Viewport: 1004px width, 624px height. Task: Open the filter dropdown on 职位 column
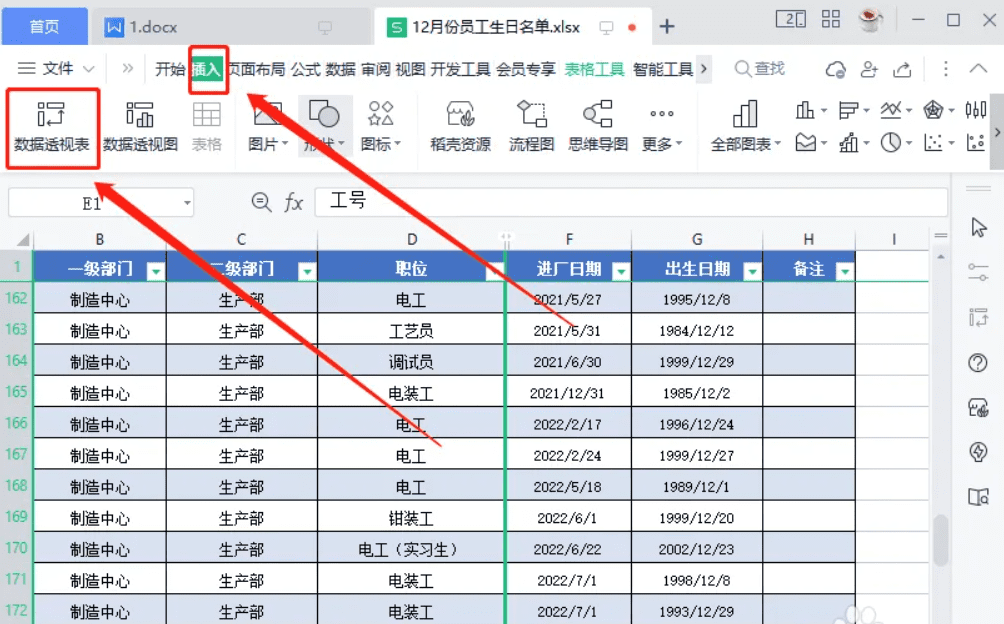(x=493, y=269)
